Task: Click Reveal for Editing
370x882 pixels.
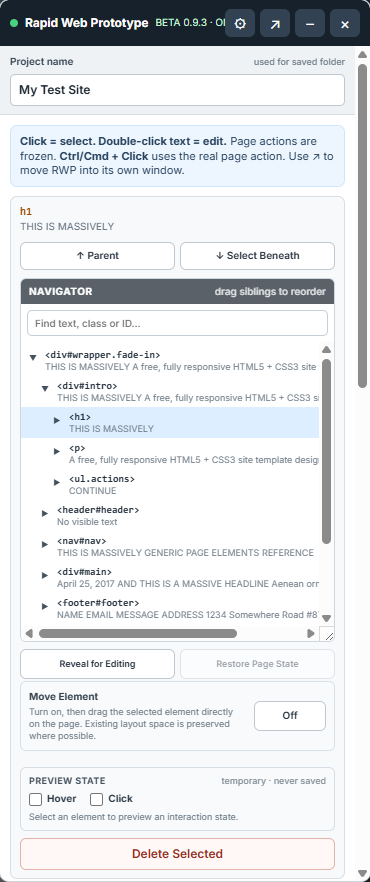Action: [x=97, y=664]
